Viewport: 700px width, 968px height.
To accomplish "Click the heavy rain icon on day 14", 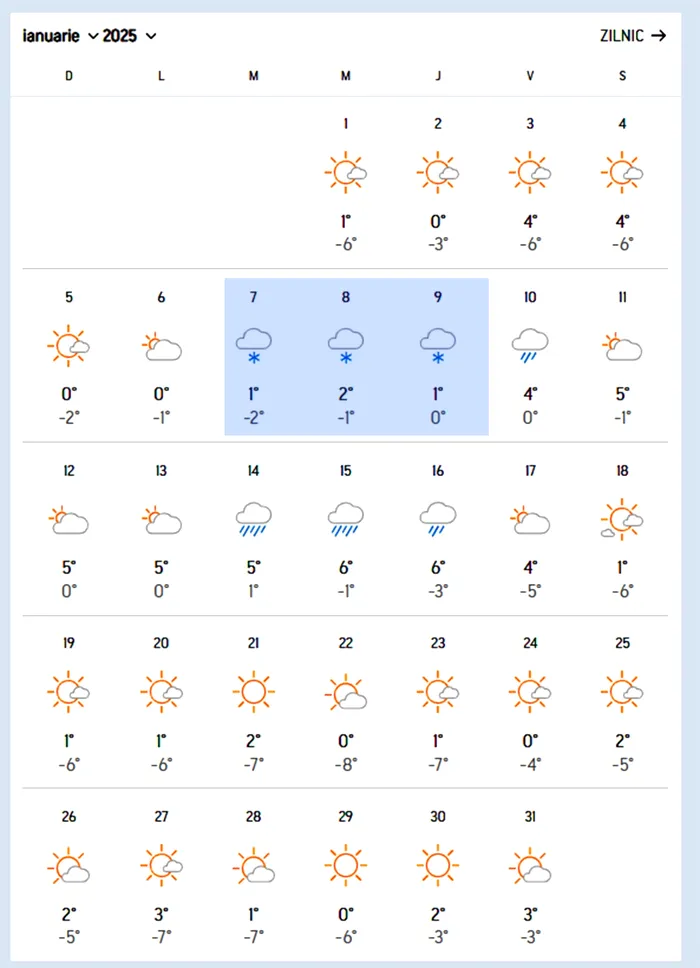I will point(254,520).
